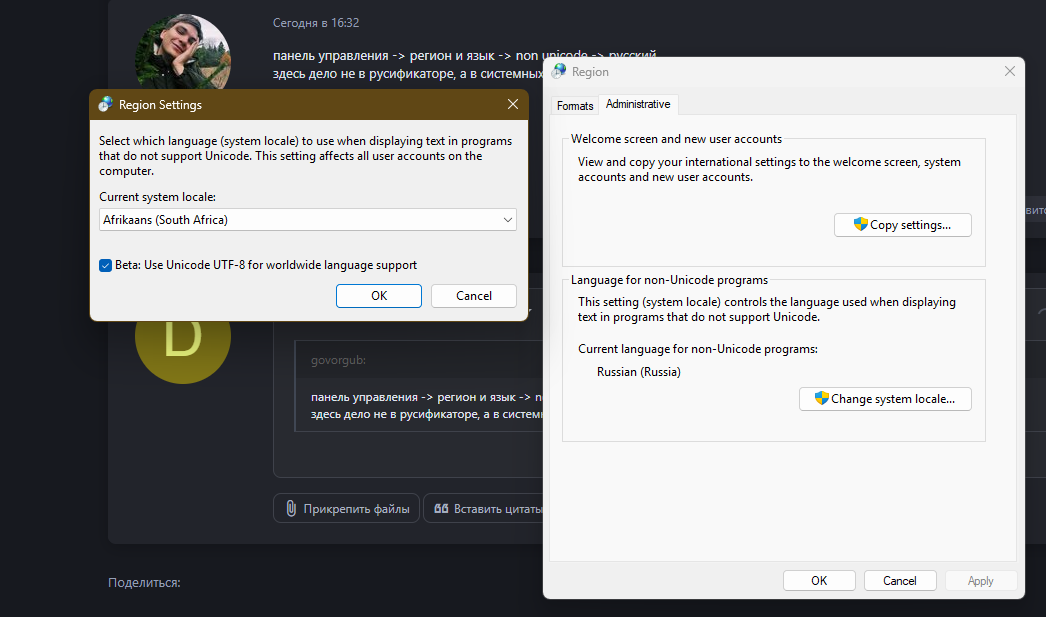The image size is (1046, 617).
Task: Click the globe icon in Region window title bar
Action: (559, 72)
